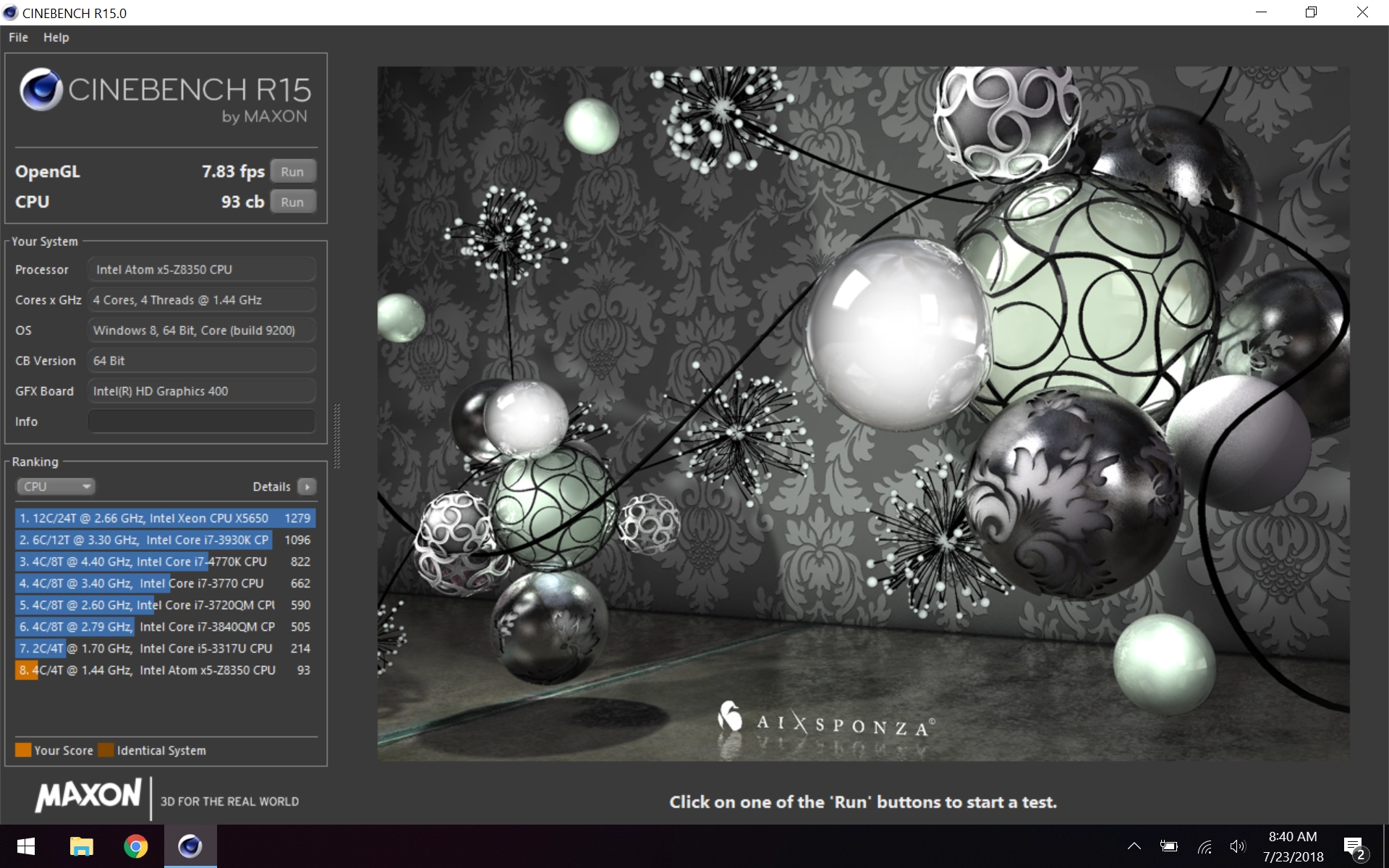Click the Cinebench taskbar icon
Viewport: 1389px width, 868px height.
[190, 846]
